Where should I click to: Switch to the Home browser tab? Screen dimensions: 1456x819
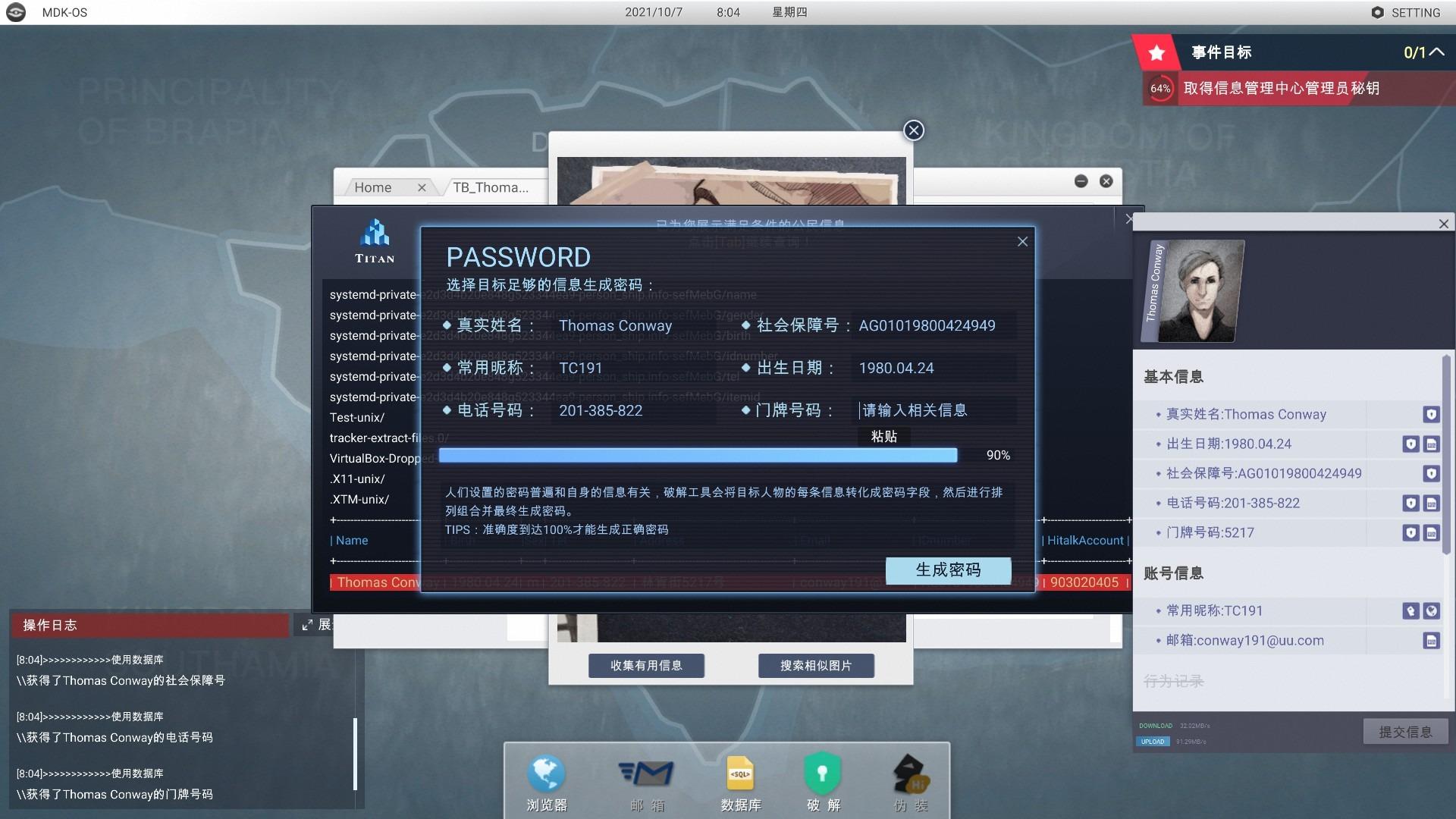[x=373, y=187]
